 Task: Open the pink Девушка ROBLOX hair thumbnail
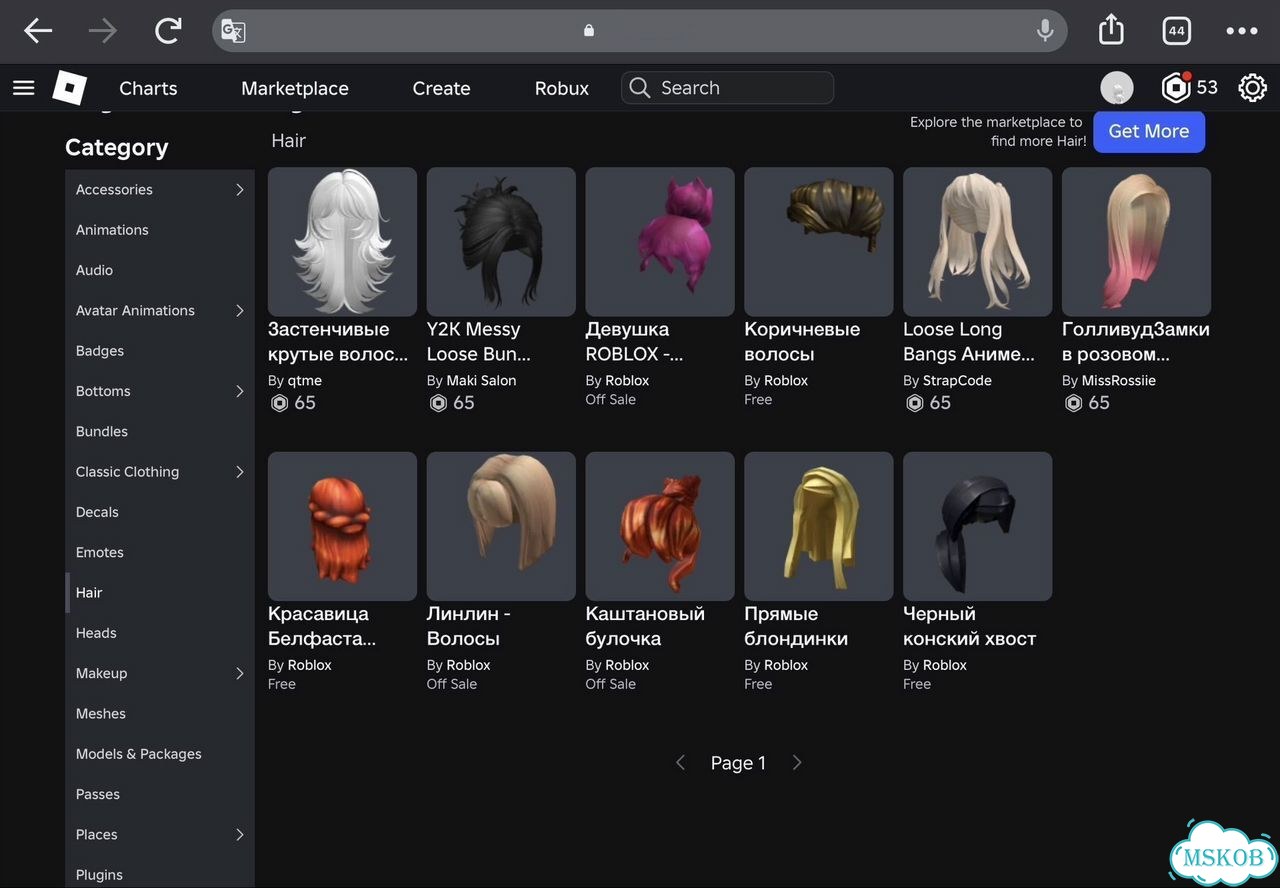660,242
